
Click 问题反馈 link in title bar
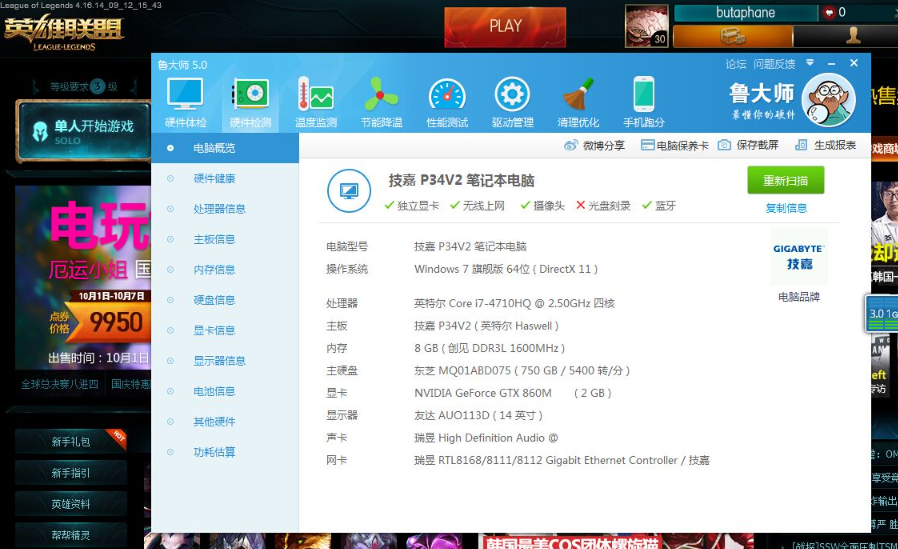tap(774, 64)
